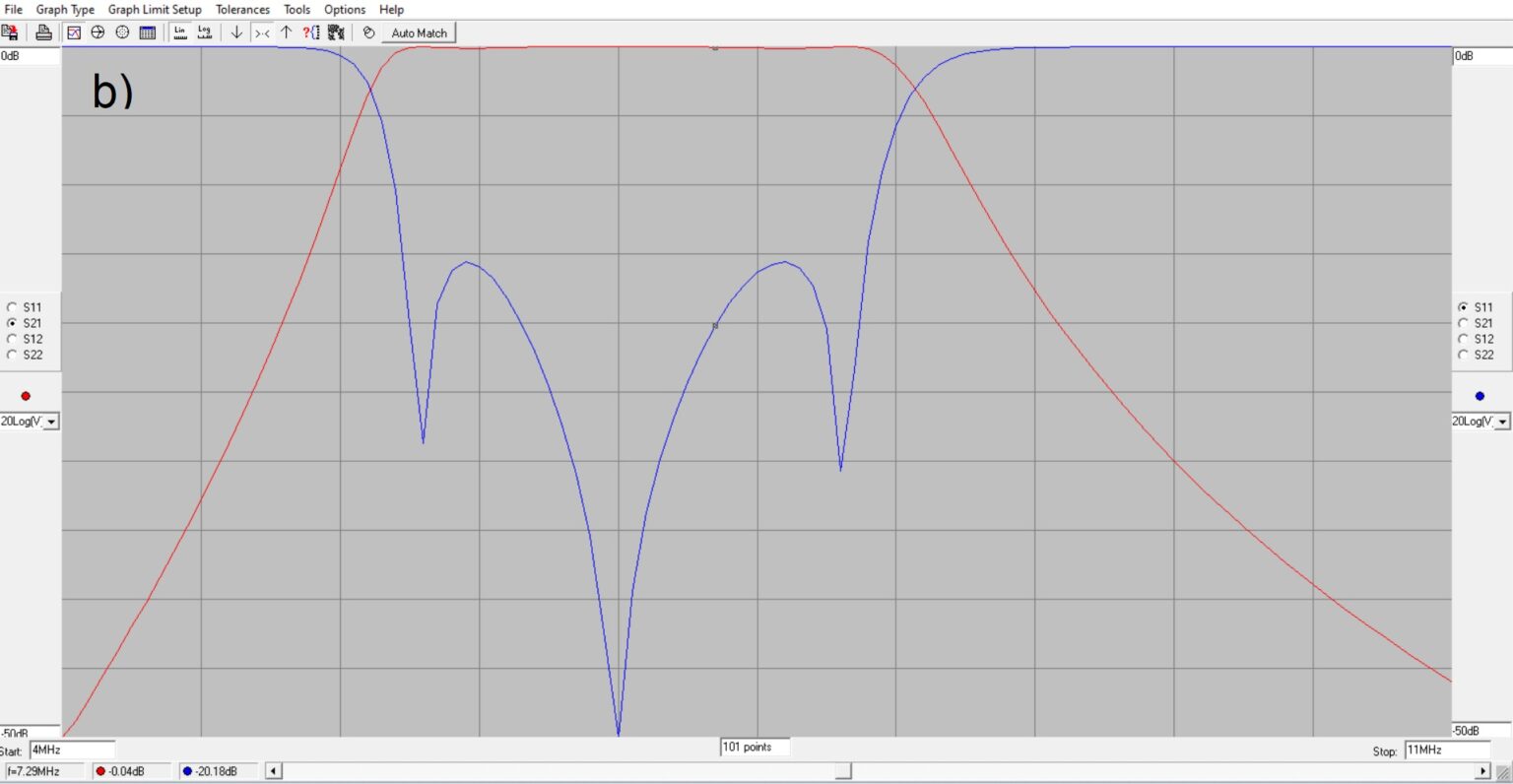Click the save/export file icon in toolbar

[x=10, y=33]
